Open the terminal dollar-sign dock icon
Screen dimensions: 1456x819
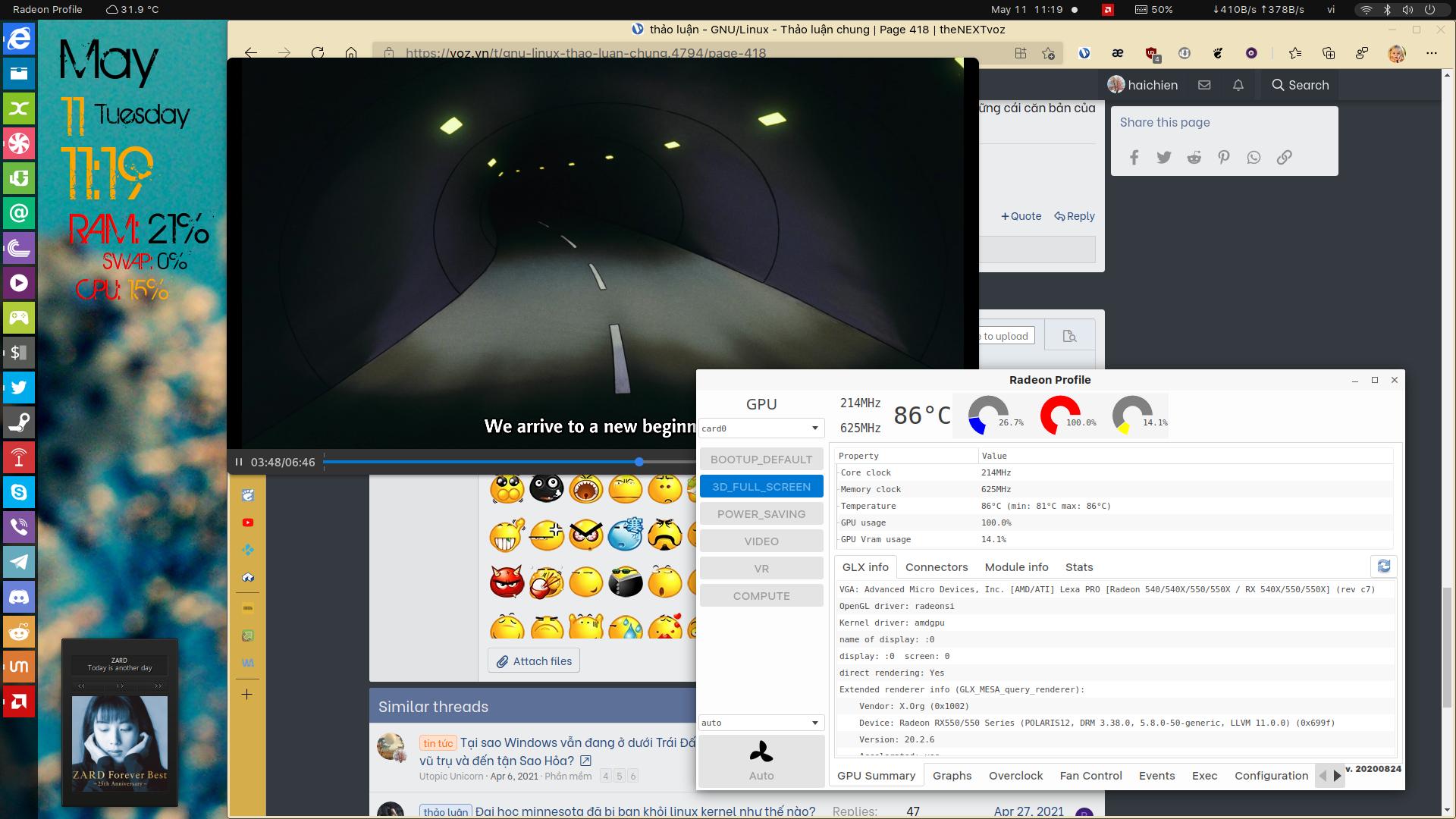click(19, 353)
